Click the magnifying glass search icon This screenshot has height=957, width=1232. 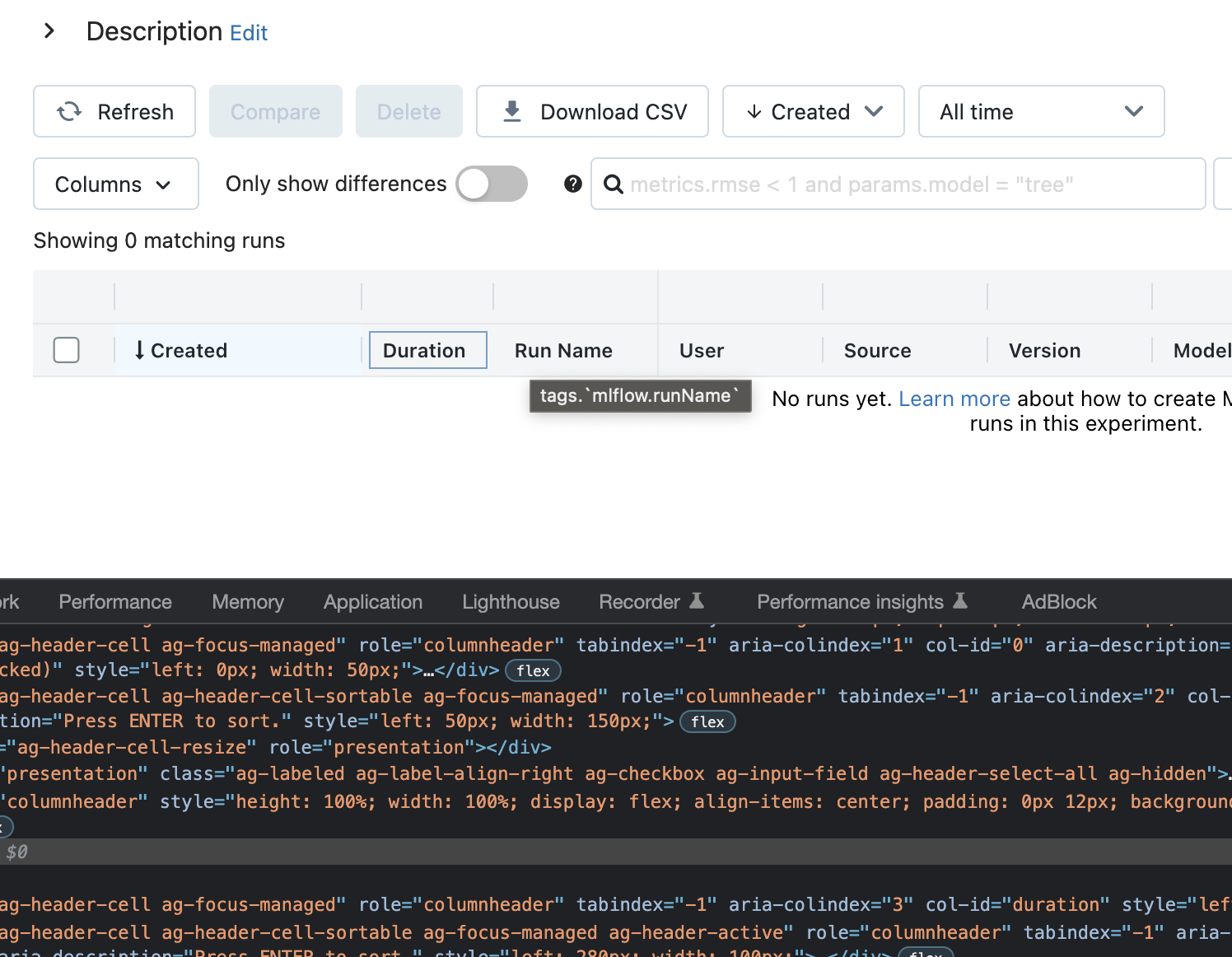click(614, 184)
